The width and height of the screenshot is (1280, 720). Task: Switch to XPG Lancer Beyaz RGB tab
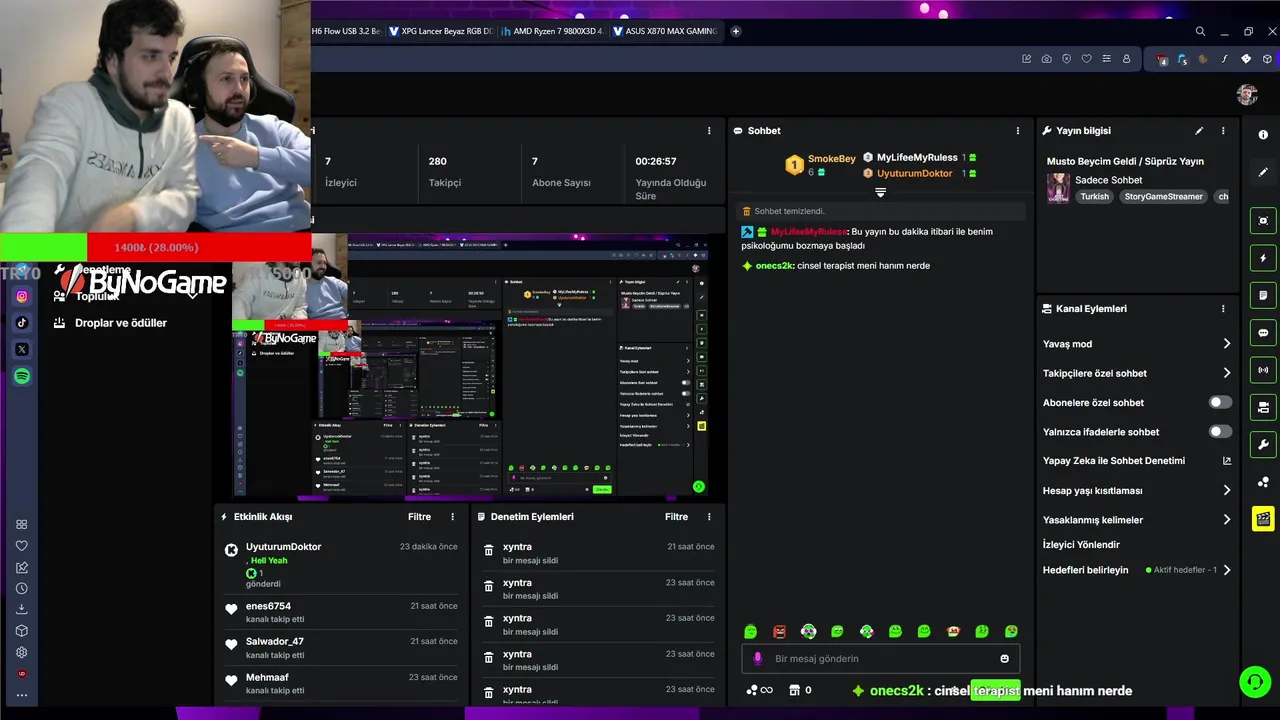[440, 31]
